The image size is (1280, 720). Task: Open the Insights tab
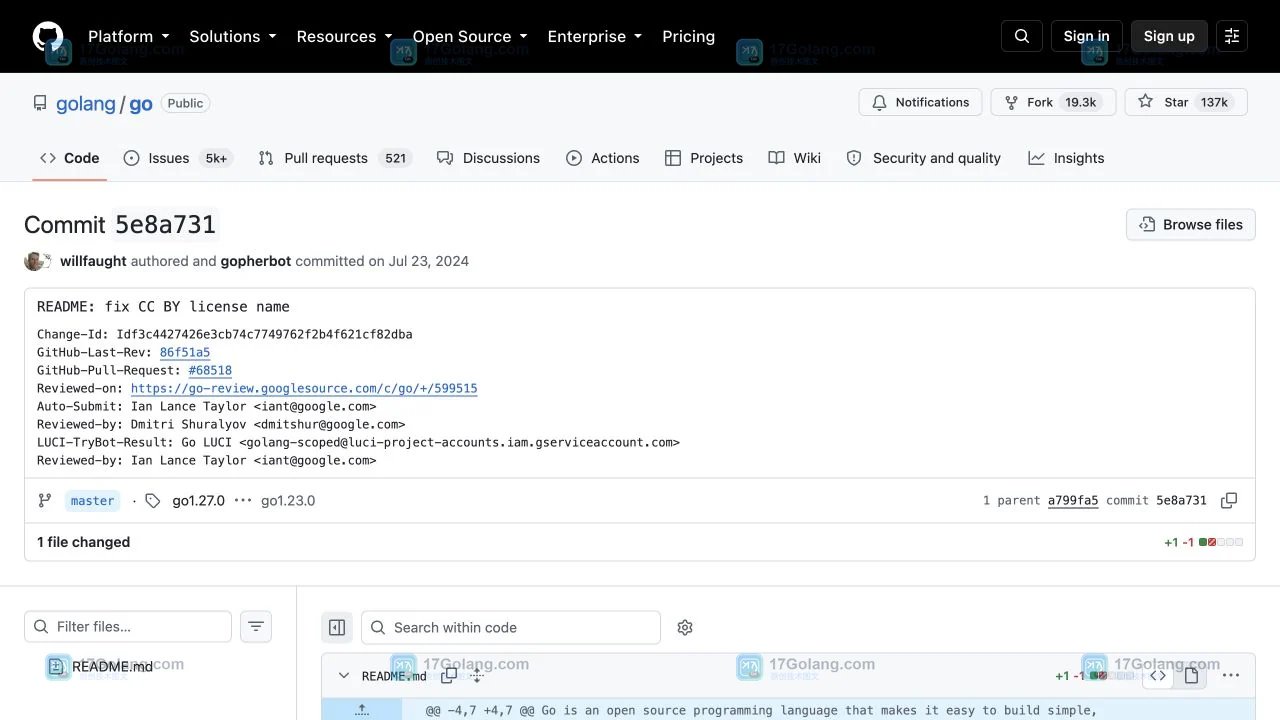(1066, 158)
